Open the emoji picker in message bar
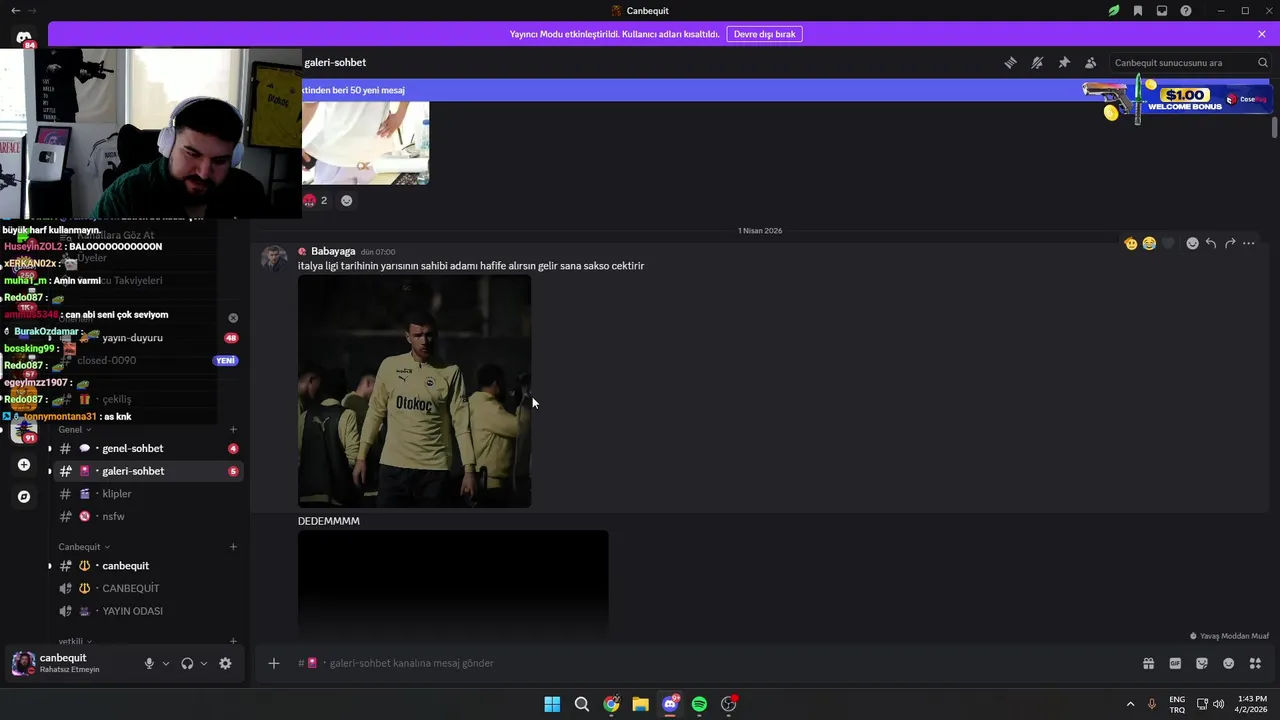The image size is (1280, 720). tap(1229, 663)
